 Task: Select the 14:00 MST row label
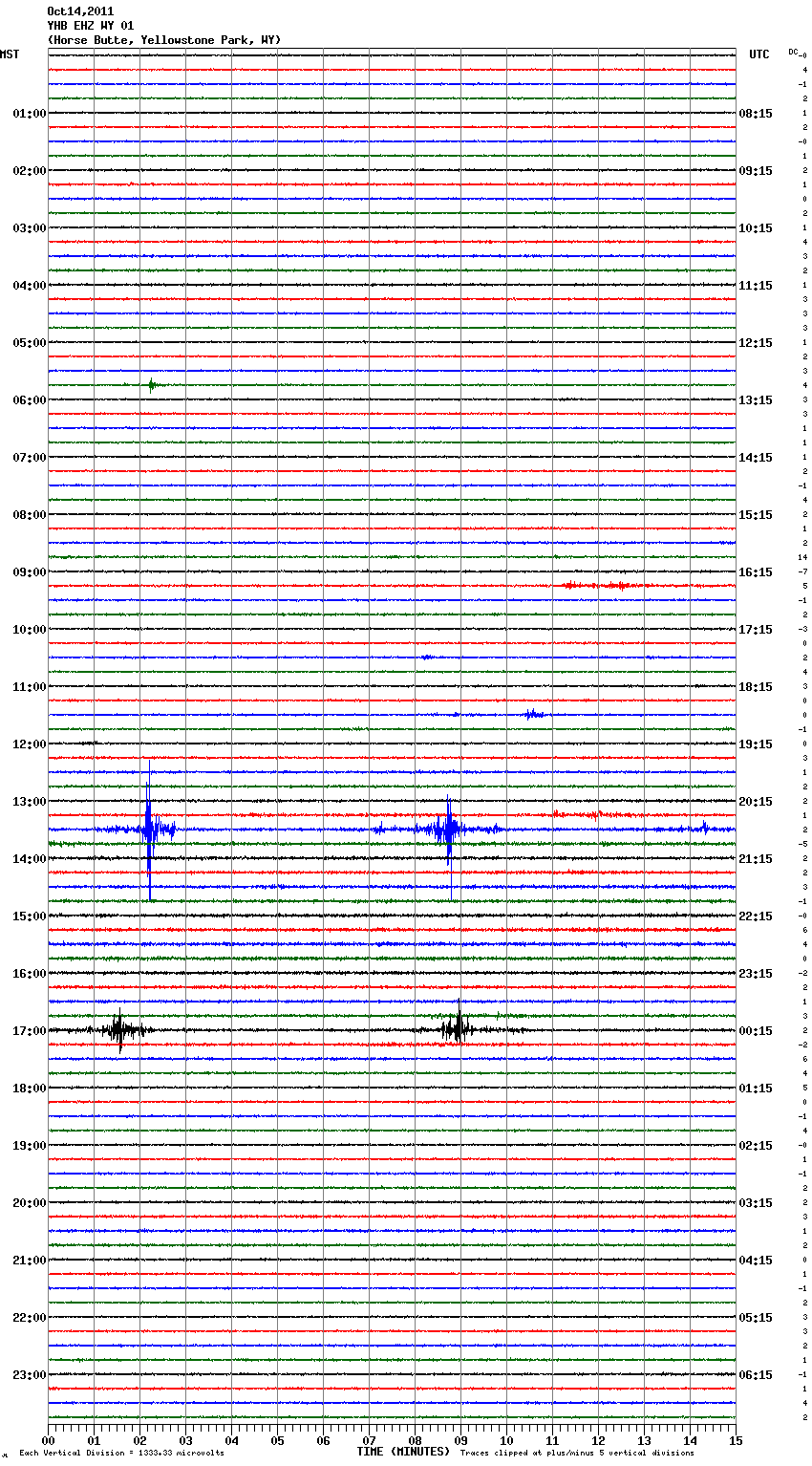pyautogui.click(x=30, y=859)
